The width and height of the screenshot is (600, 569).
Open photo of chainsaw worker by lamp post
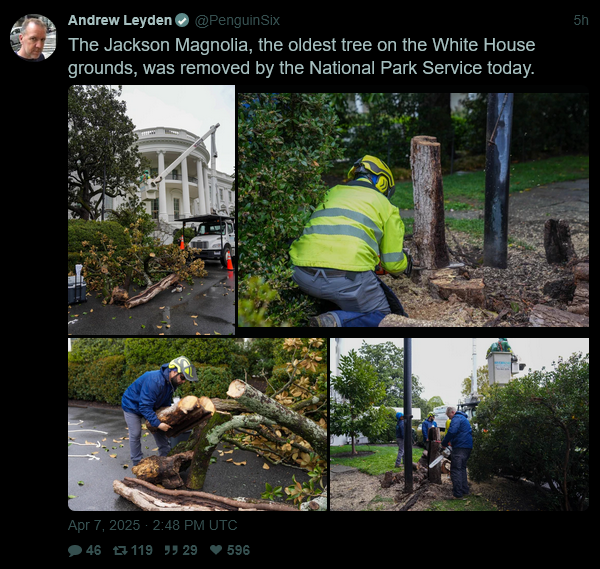coord(459,424)
